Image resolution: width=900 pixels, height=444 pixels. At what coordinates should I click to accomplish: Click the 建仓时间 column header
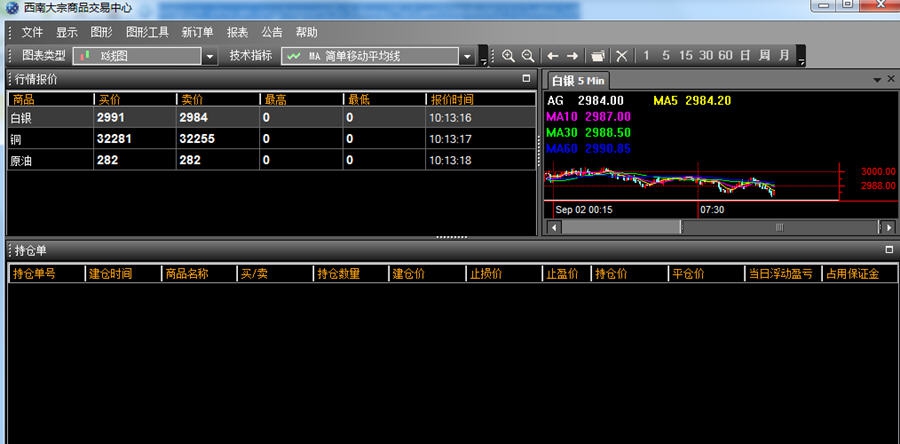pyautogui.click(x=124, y=274)
